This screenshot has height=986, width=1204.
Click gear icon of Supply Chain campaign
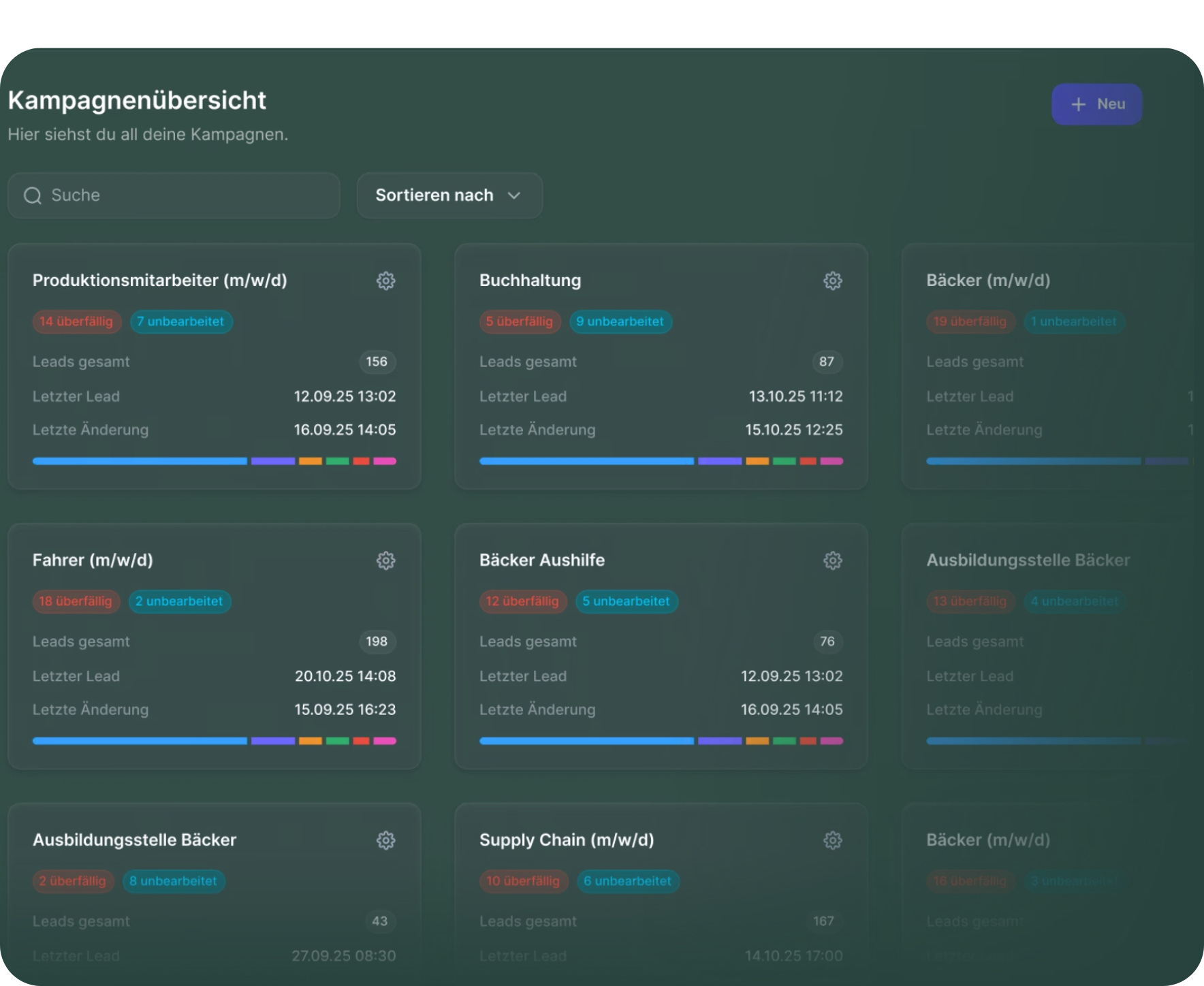(x=832, y=840)
